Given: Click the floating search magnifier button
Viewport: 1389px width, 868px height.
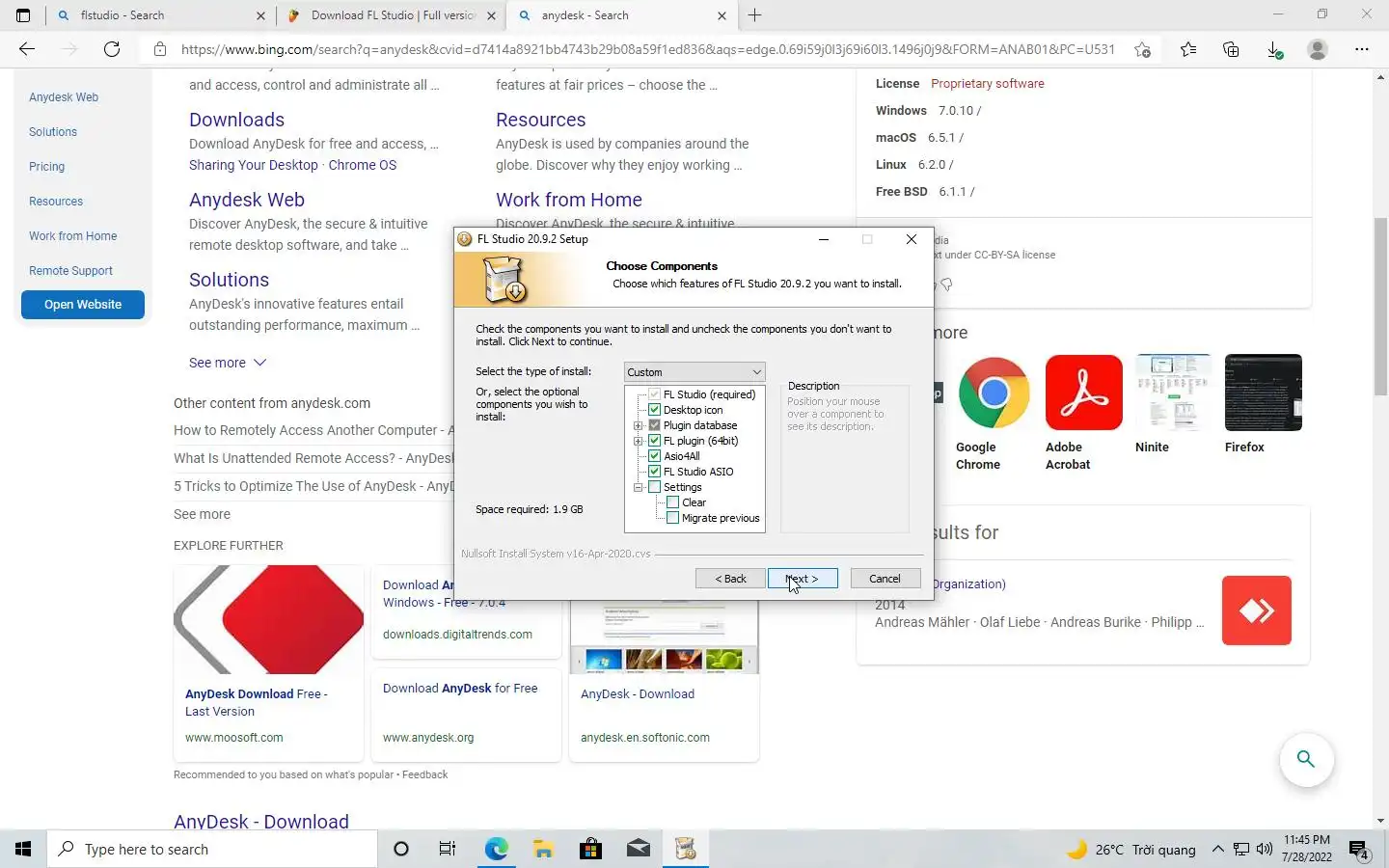Looking at the screenshot, I should (1306, 759).
